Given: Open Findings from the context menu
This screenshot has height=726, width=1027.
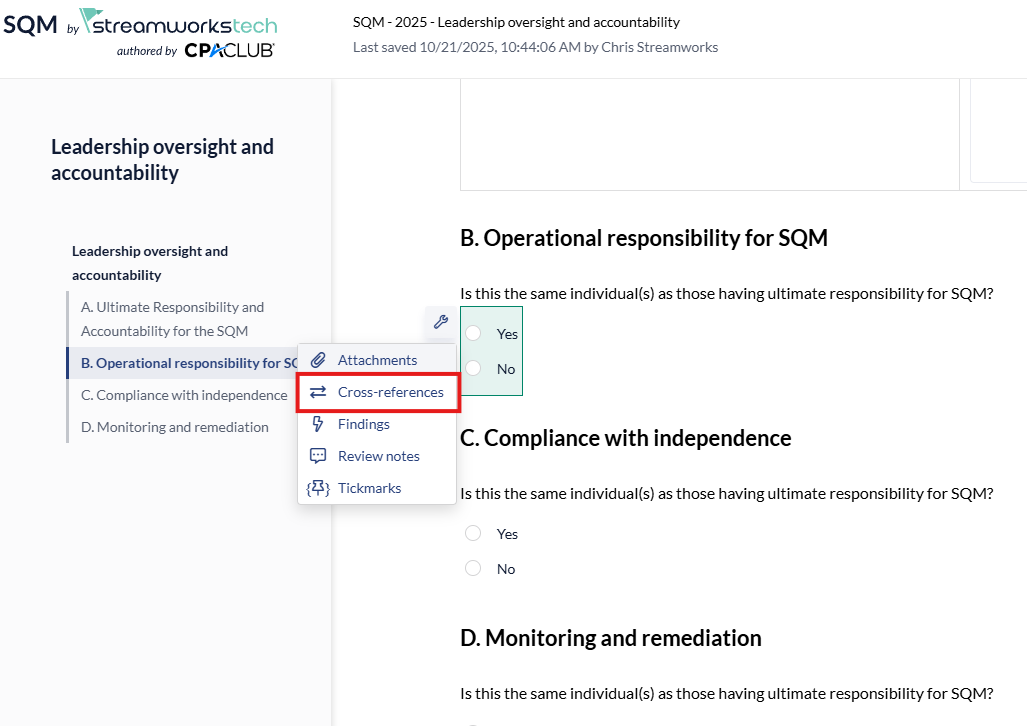Looking at the screenshot, I should 364,424.
